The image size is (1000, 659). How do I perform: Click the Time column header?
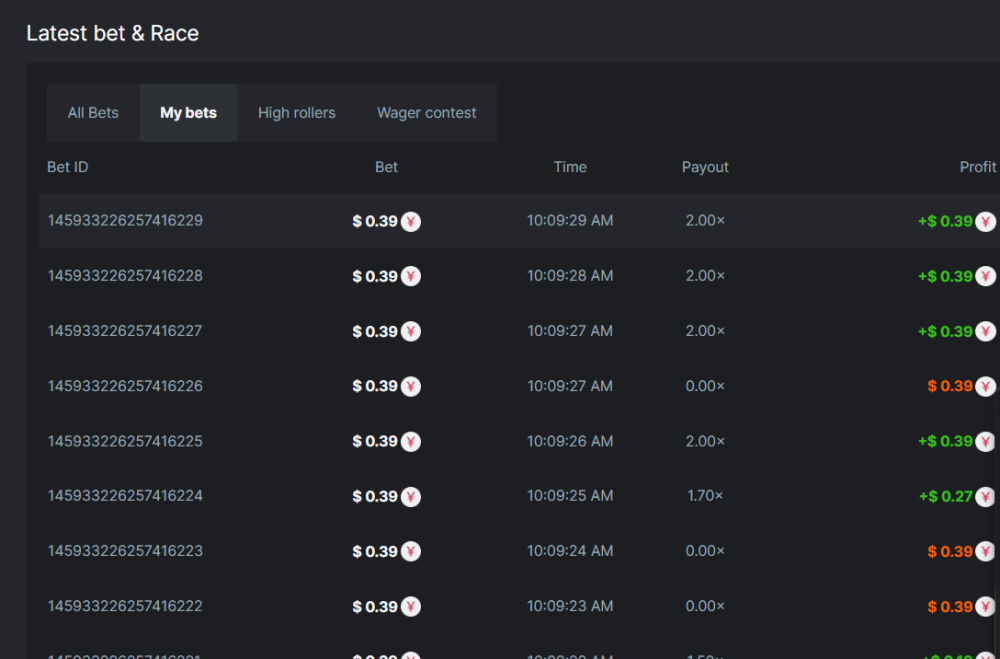tap(570, 167)
